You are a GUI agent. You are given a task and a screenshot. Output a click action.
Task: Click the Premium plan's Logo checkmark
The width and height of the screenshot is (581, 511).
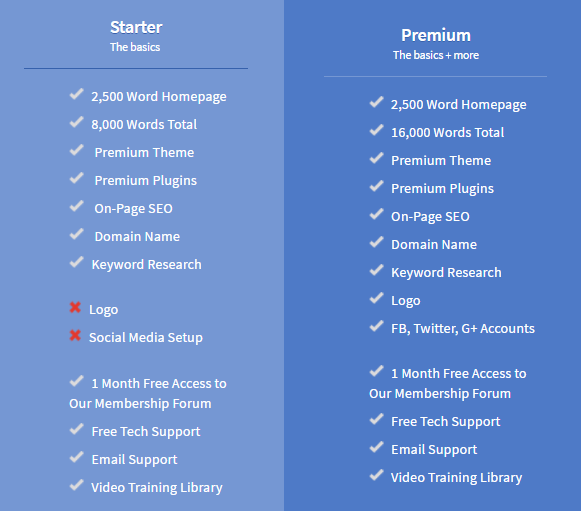376,298
